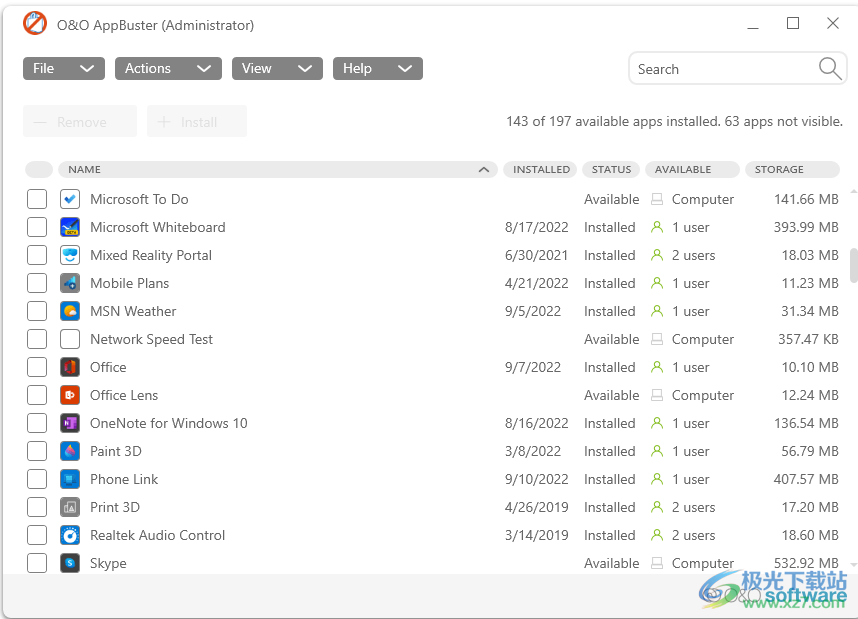Screen dimensions: 858x619
Task: Sort list by NAME column header
Action: coord(277,170)
